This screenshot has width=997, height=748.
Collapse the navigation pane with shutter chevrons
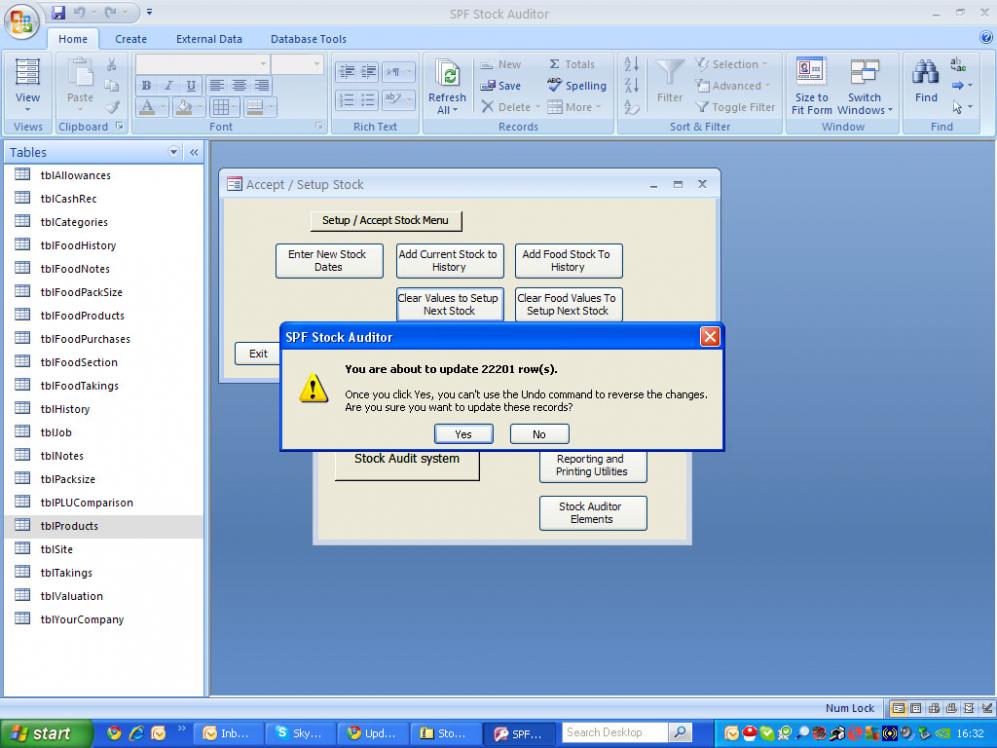coord(193,152)
